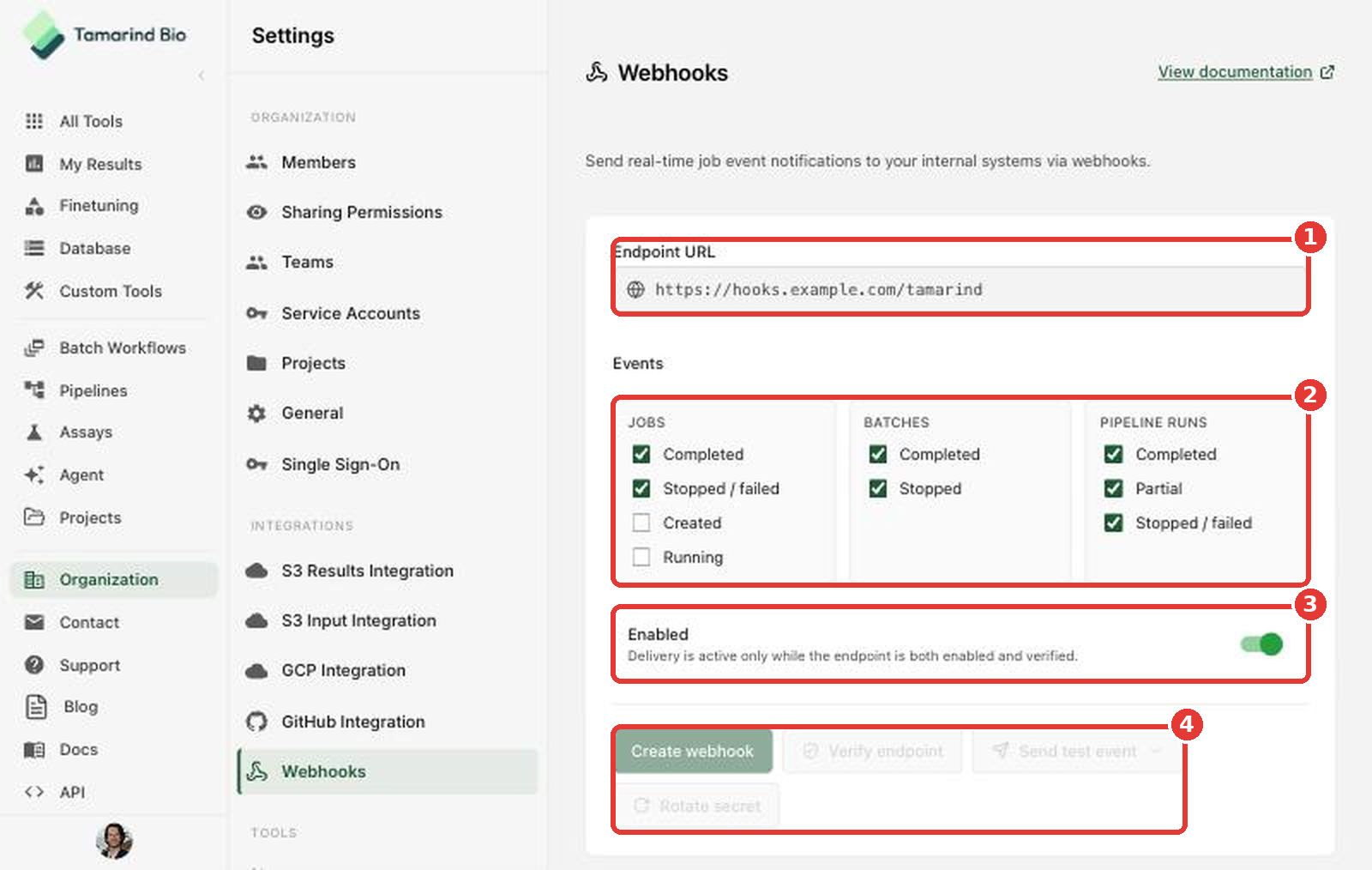Click the Verify endpoint button
1372x870 pixels.
(873, 751)
